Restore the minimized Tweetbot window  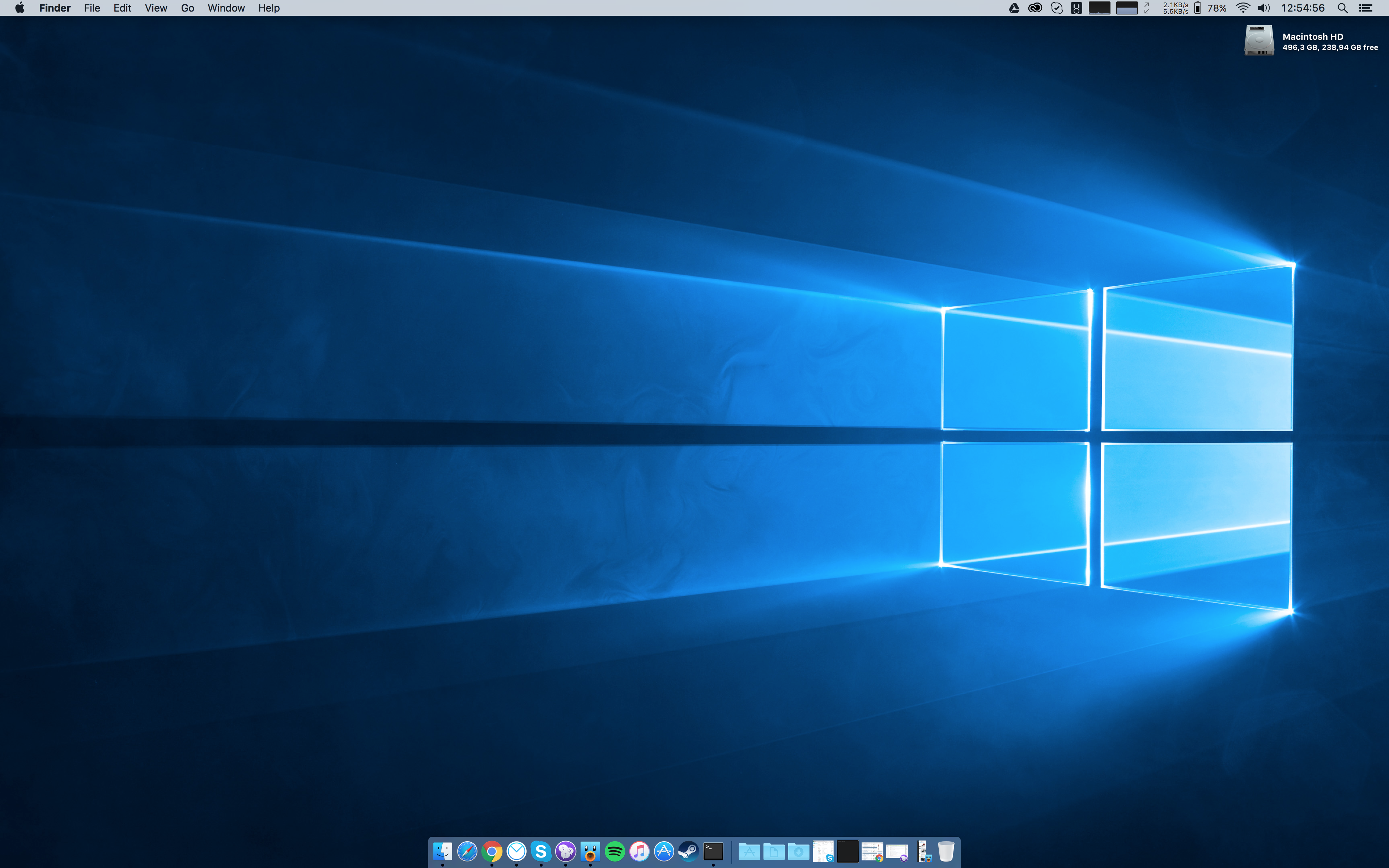(923, 851)
